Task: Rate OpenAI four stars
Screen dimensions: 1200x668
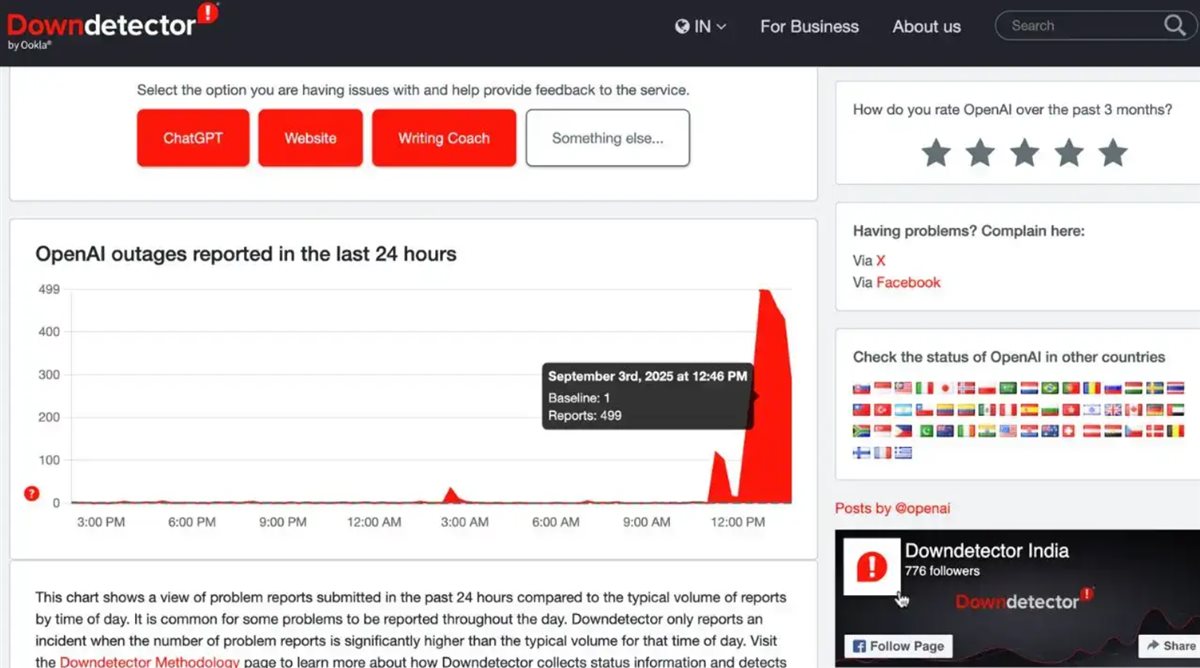Action: [x=1068, y=153]
